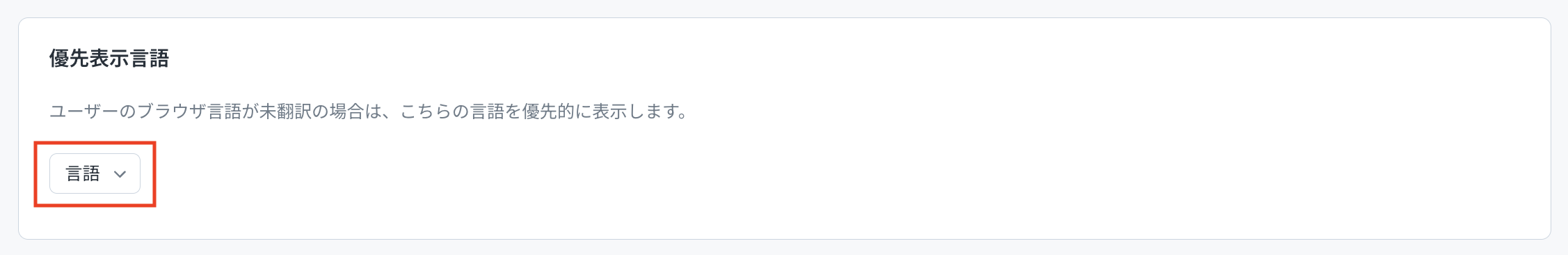The image size is (1568, 255).
Task: Click the down-chevron icon in the language combo box
Action: (120, 174)
